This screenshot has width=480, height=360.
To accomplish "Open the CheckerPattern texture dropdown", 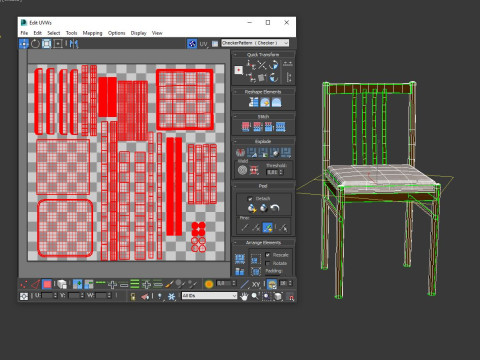I will pyautogui.click(x=255, y=43).
